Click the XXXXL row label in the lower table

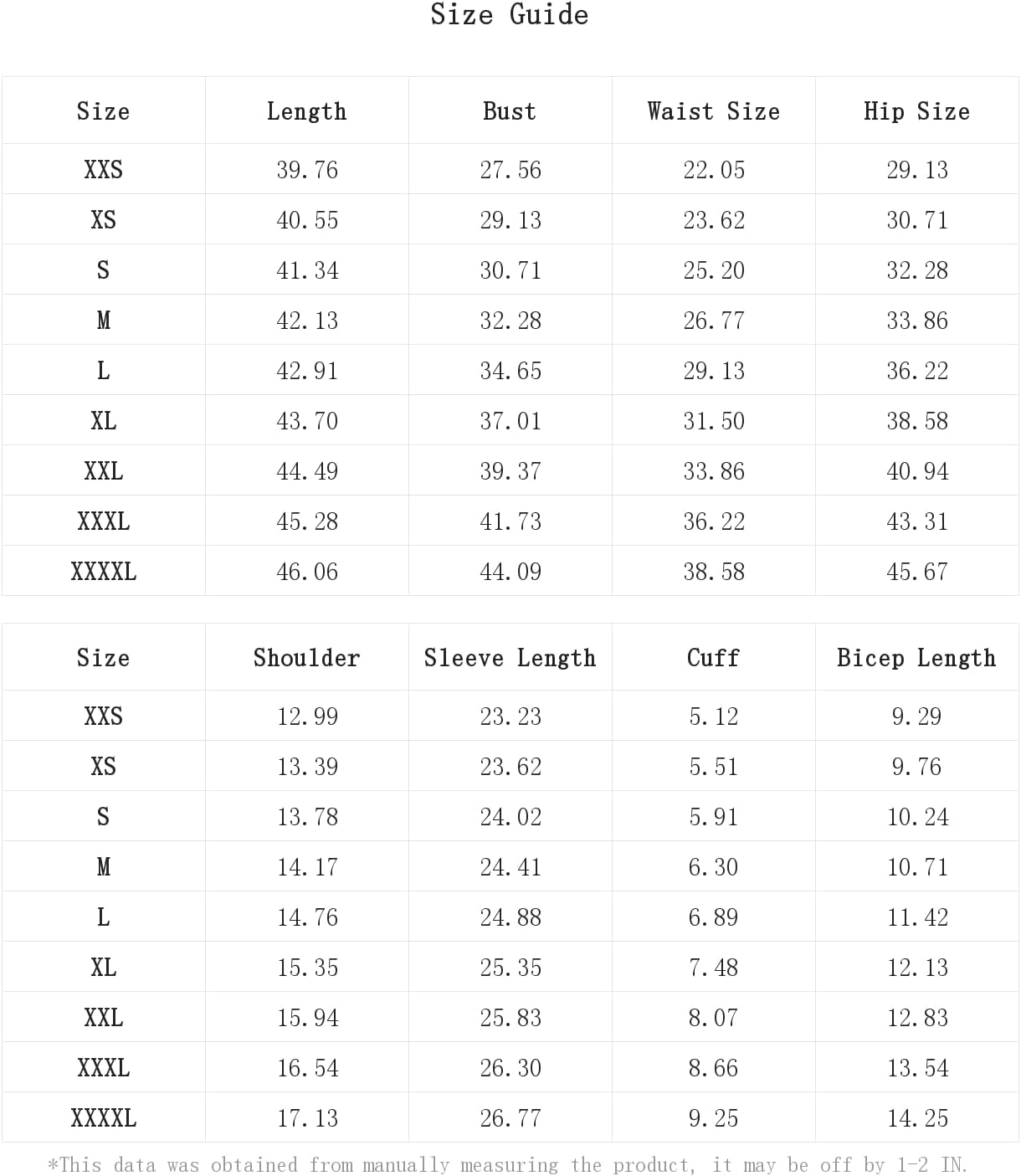104,1118
